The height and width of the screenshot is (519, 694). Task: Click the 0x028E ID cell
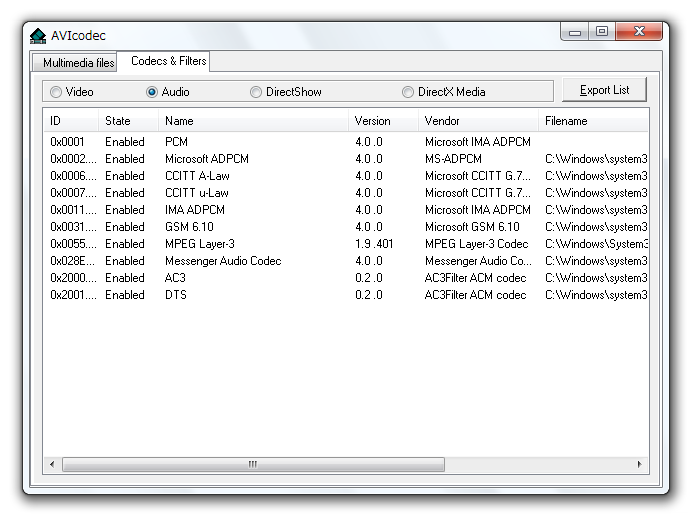point(73,261)
